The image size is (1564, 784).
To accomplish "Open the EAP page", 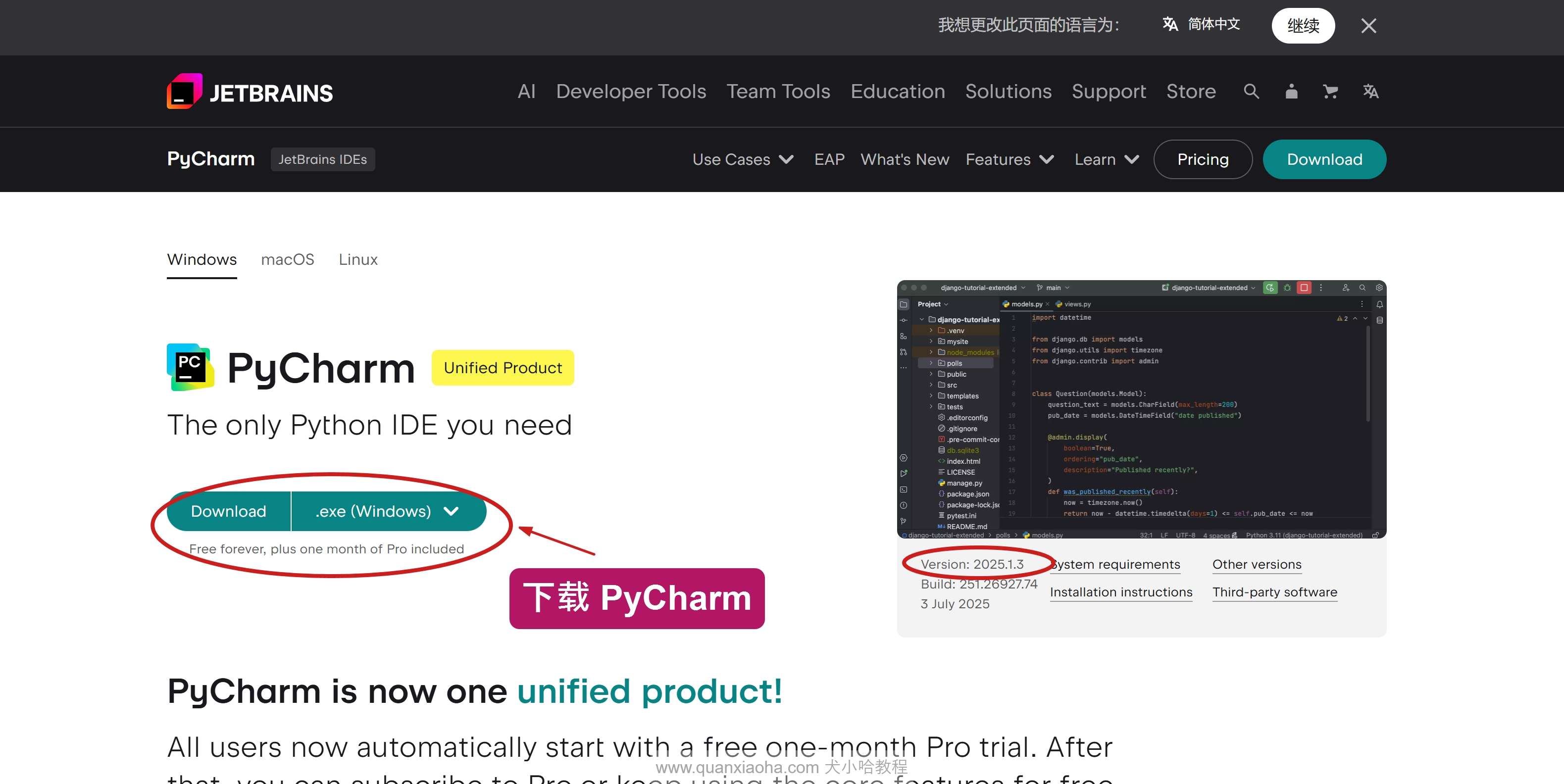I will click(x=829, y=159).
